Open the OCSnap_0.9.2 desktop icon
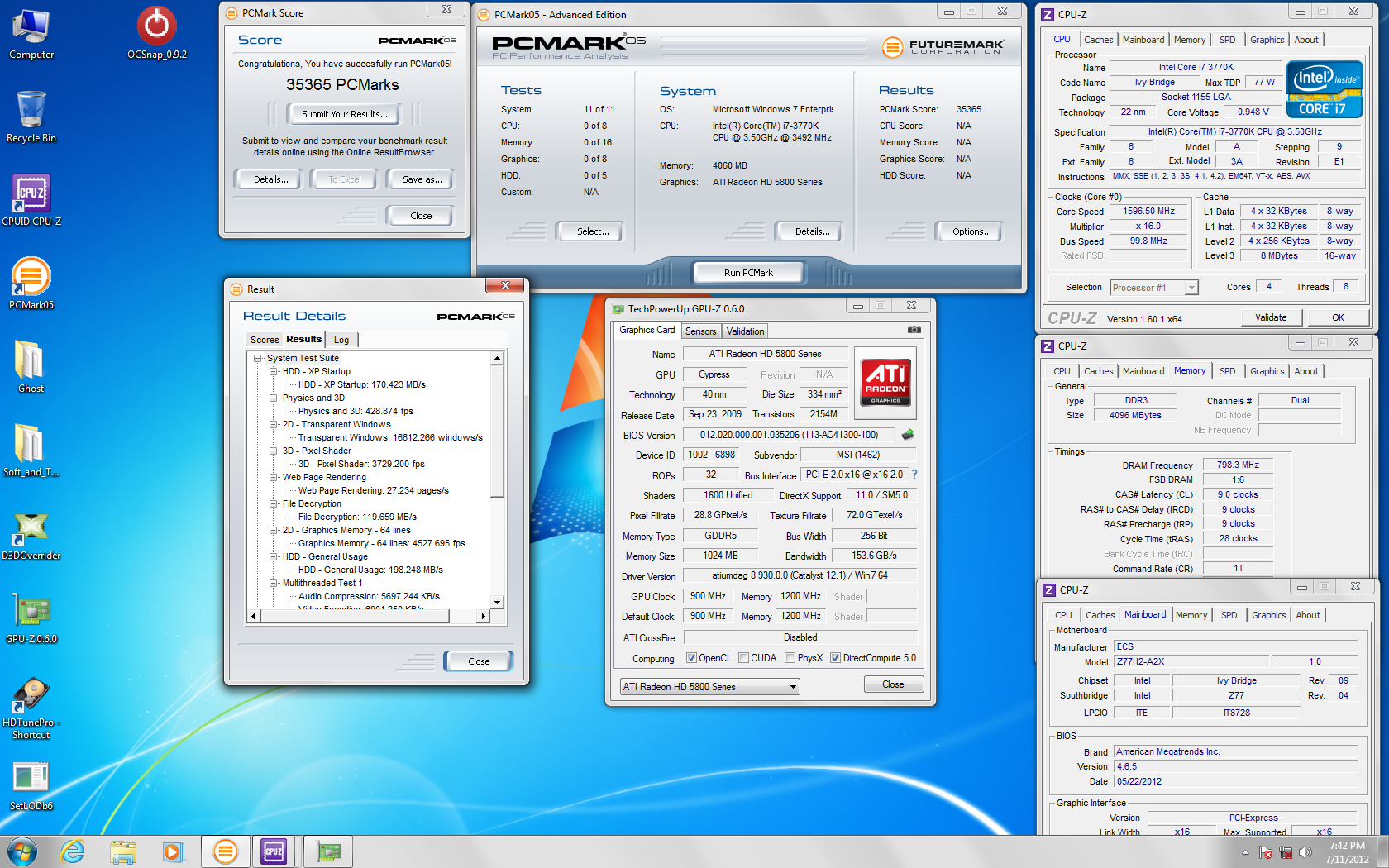The width and height of the screenshot is (1389, 868). (156, 35)
